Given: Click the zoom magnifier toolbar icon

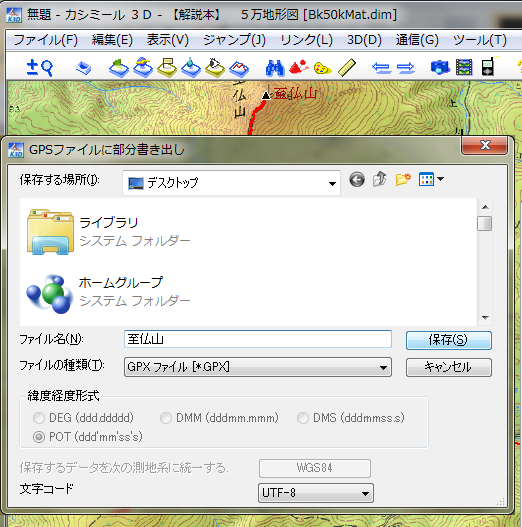Looking at the screenshot, I should tap(40, 68).
